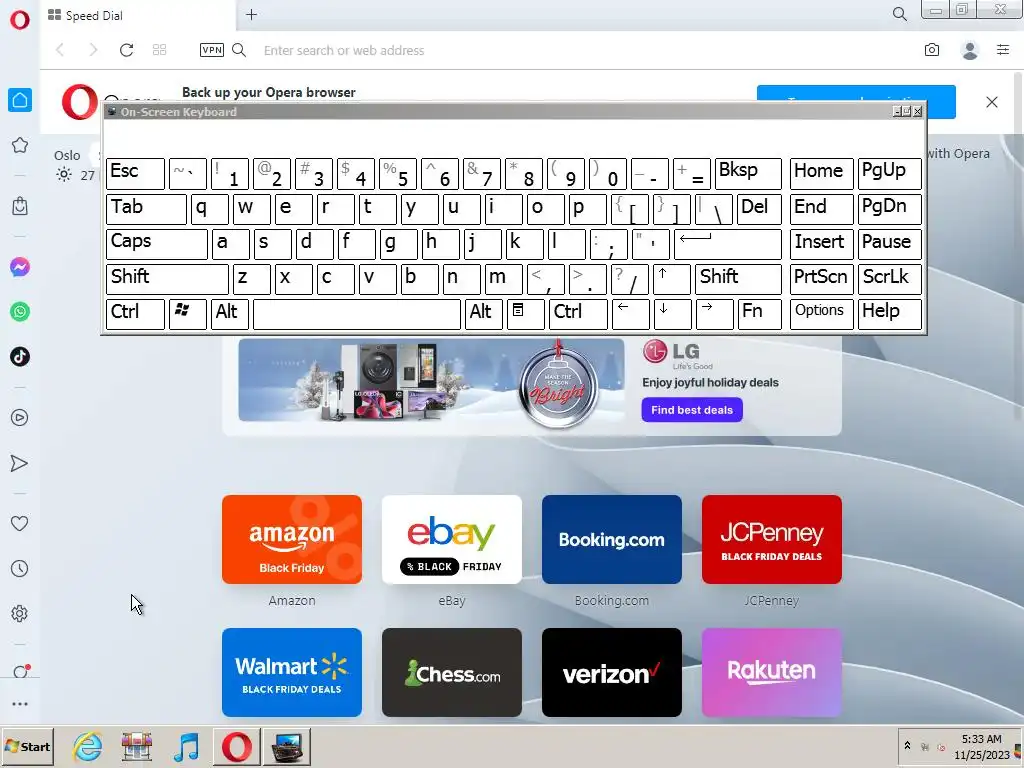1024x768 pixels.
Task: Take a snapshot with camera icon
Action: click(x=932, y=50)
